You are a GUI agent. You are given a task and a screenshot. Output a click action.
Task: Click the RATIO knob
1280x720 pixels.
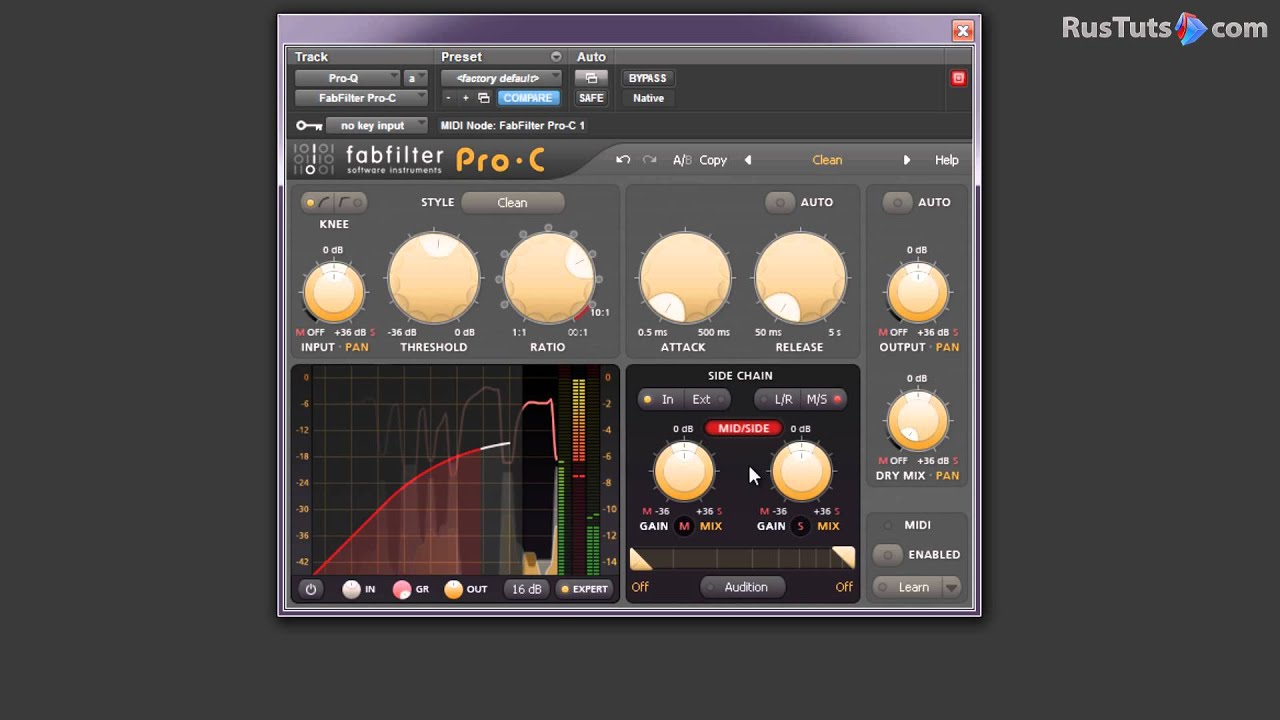point(548,279)
